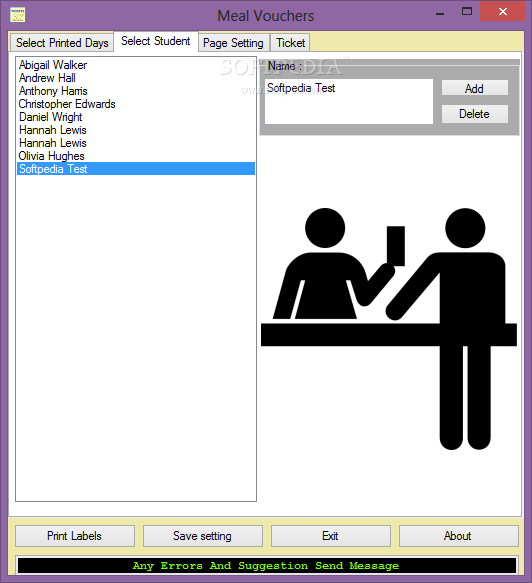Image resolution: width=532 pixels, height=583 pixels.
Task: Click the Name input field containing Softpedia Test
Action: [349, 101]
